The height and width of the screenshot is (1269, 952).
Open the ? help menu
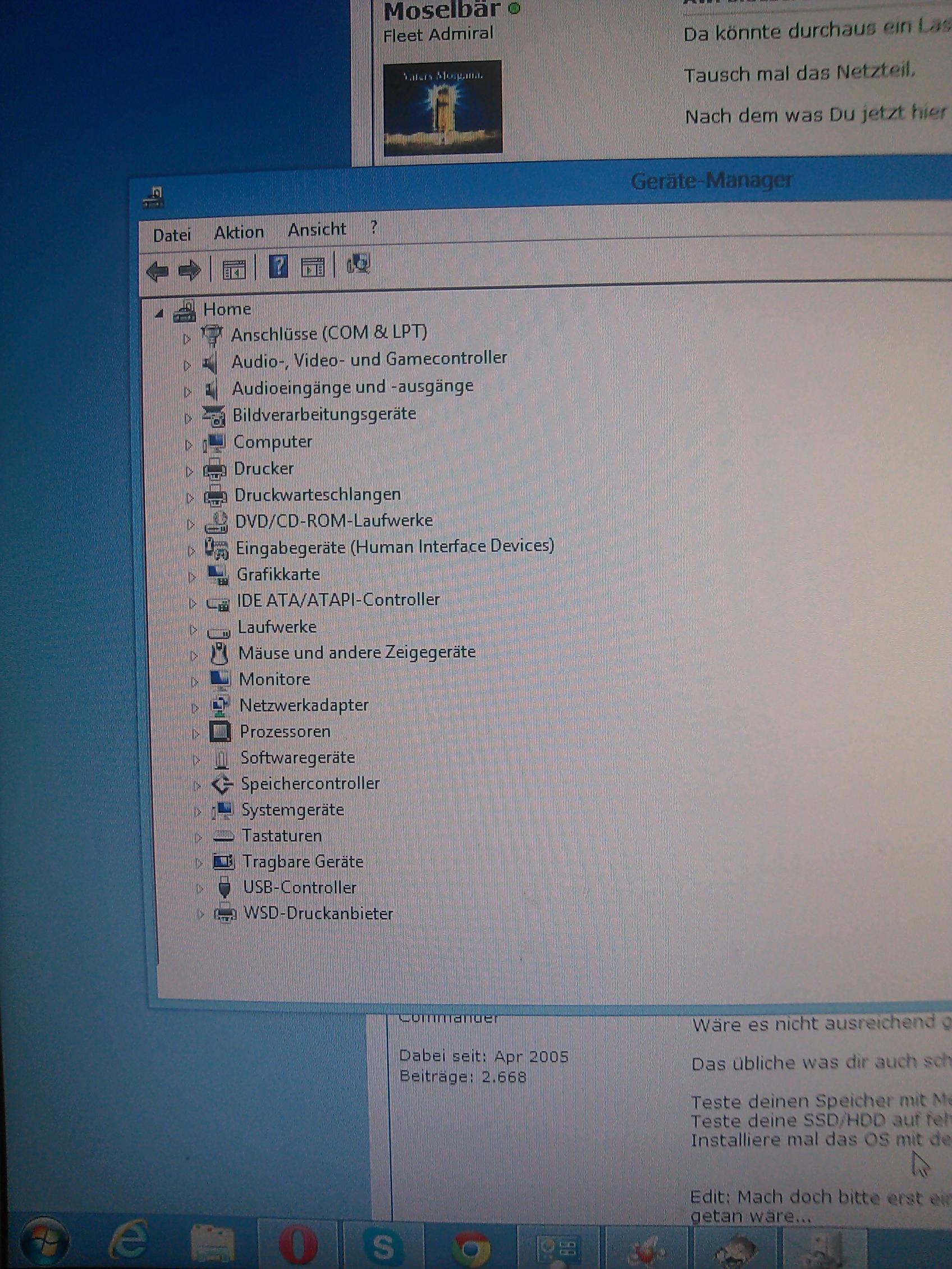pos(374,228)
